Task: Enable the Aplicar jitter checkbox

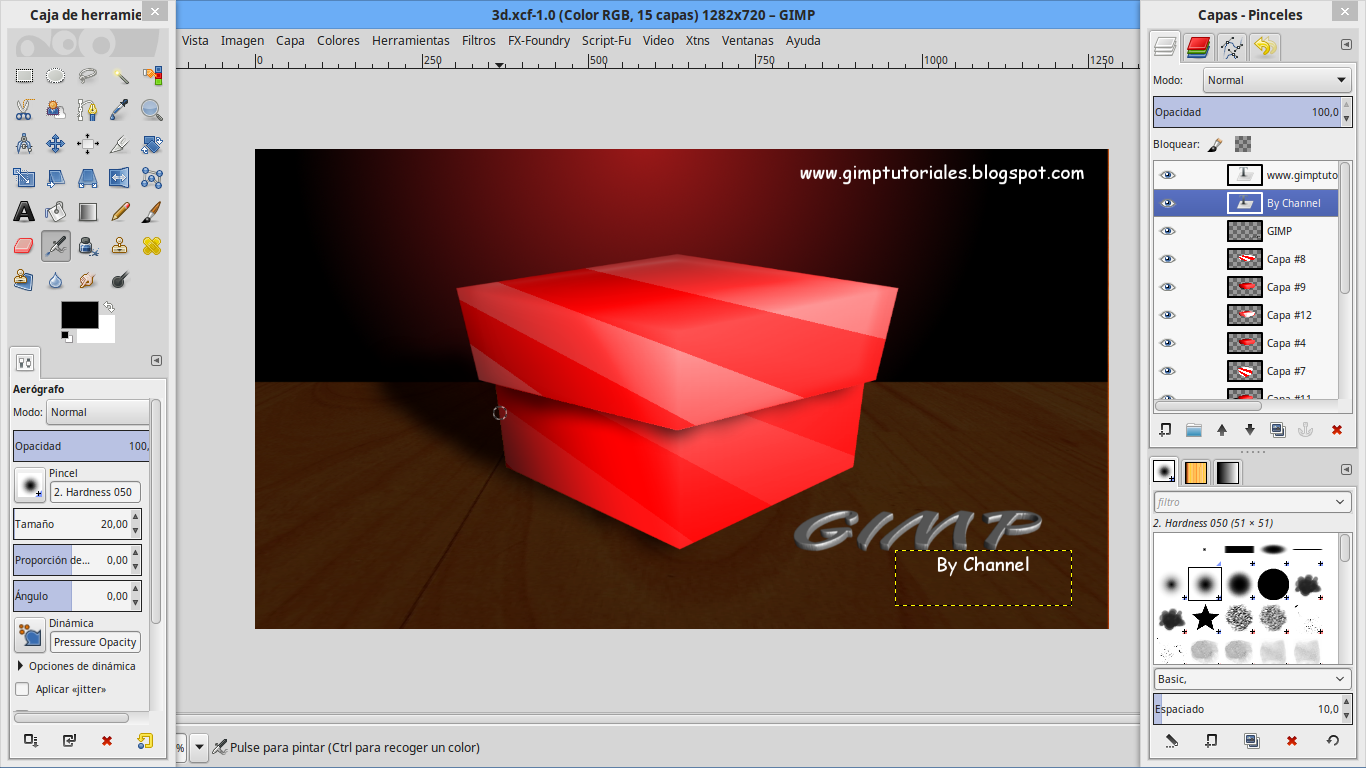Action: (x=22, y=689)
